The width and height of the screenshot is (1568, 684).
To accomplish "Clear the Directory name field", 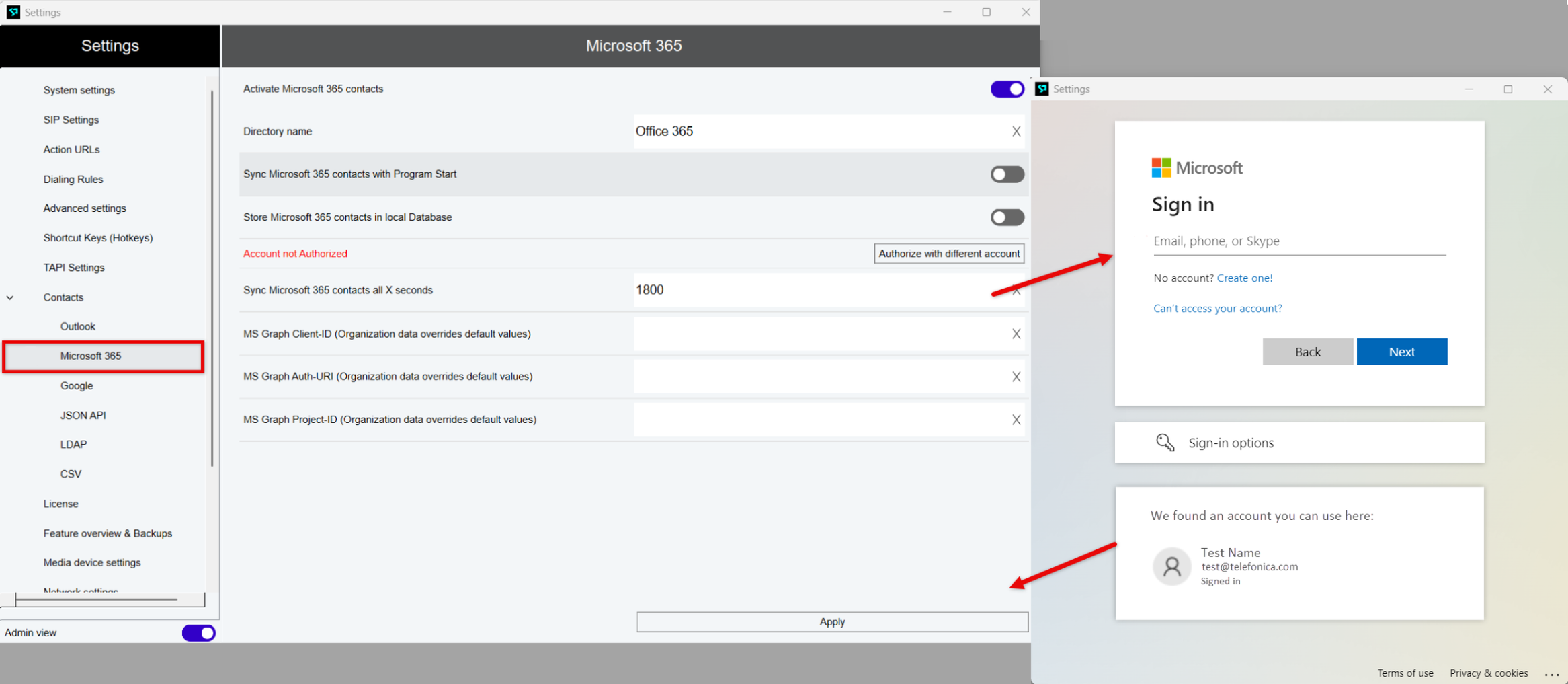I will click(x=1016, y=132).
